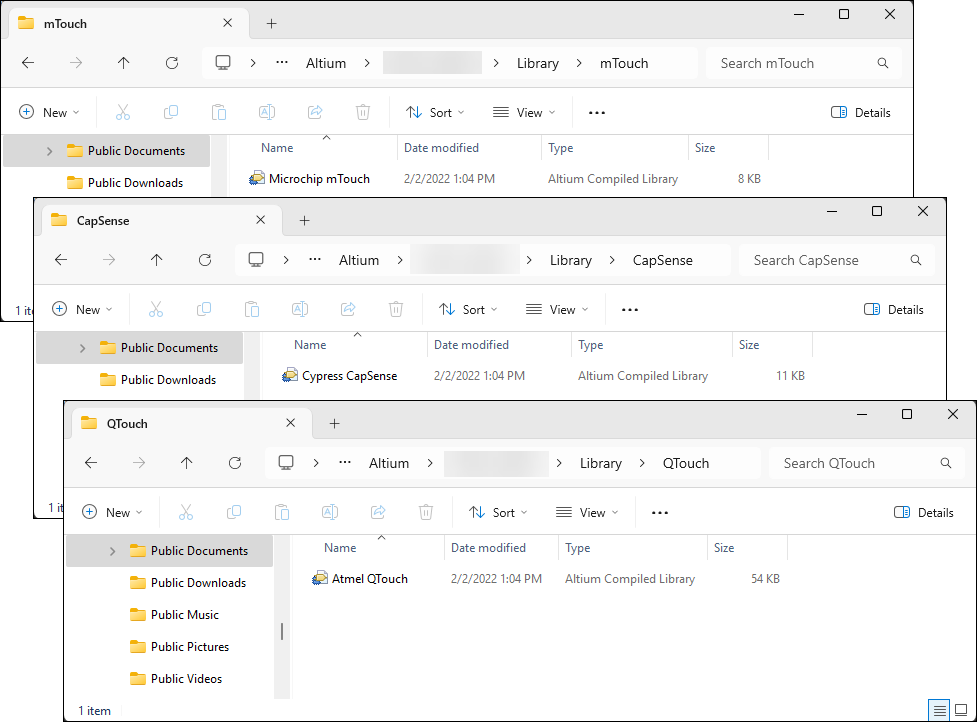The width and height of the screenshot is (977, 722).
Task: Select Atmel QTouch library file
Action: [x=369, y=579]
